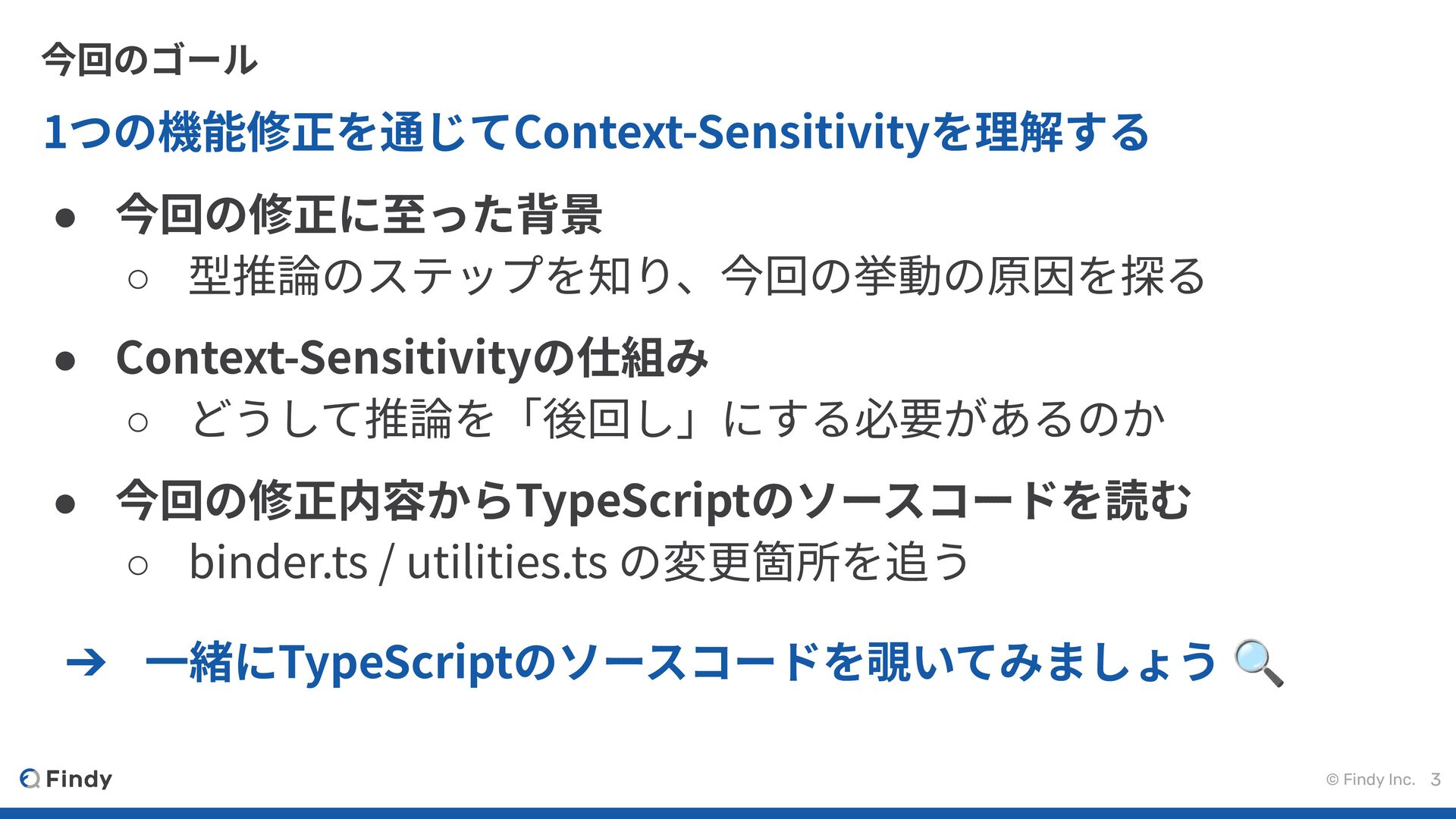Click the TypeScriptのソースコードを読む heading
The height and width of the screenshot is (819, 1456).
(x=654, y=500)
